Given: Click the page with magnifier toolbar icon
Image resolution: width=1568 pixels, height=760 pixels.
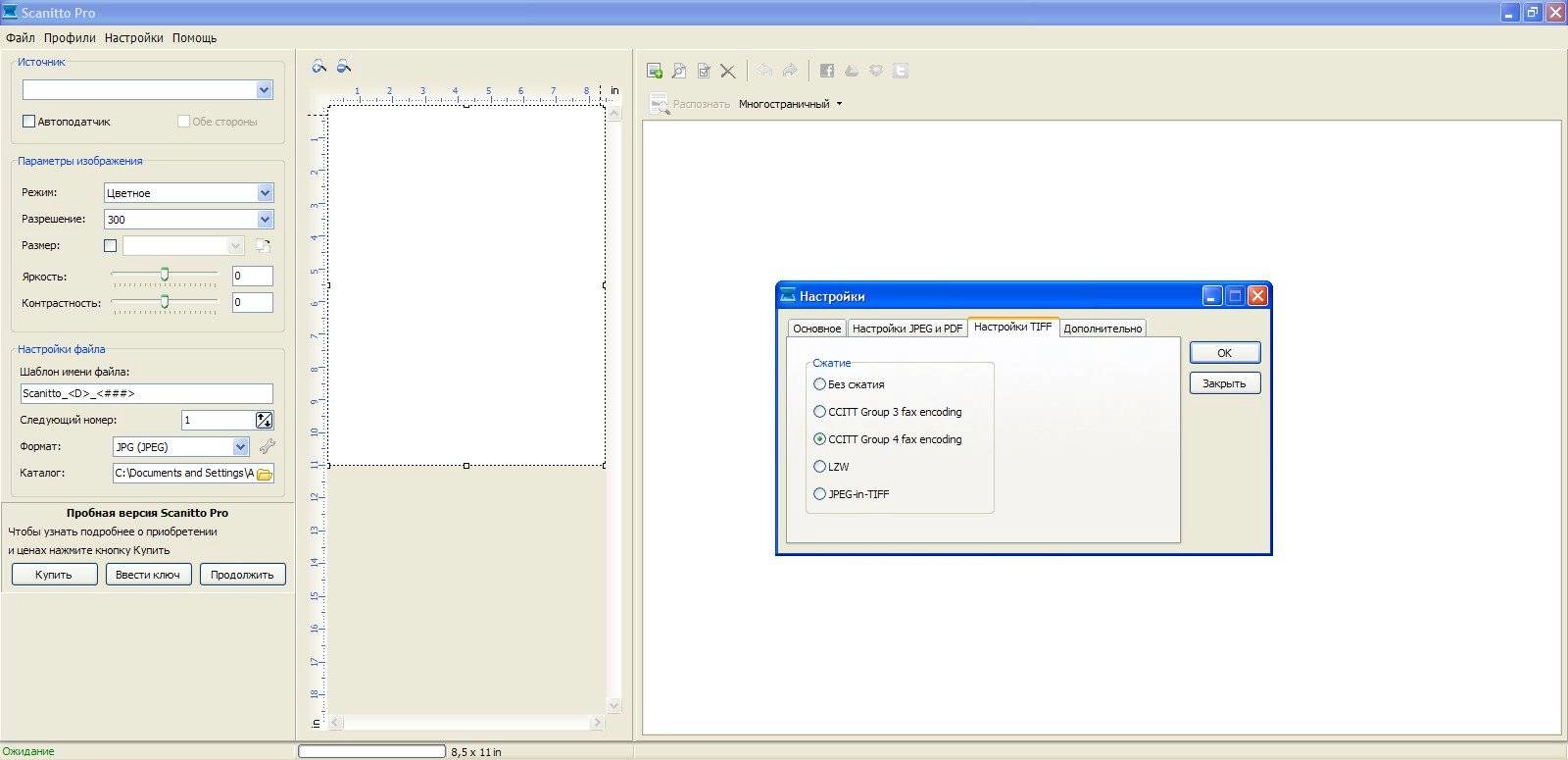Looking at the screenshot, I should tap(679, 71).
